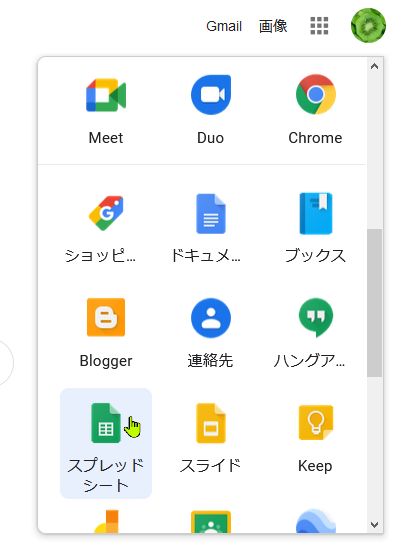Toggle the Google apps grid launcher
The width and height of the screenshot is (408, 558).
pos(319,26)
